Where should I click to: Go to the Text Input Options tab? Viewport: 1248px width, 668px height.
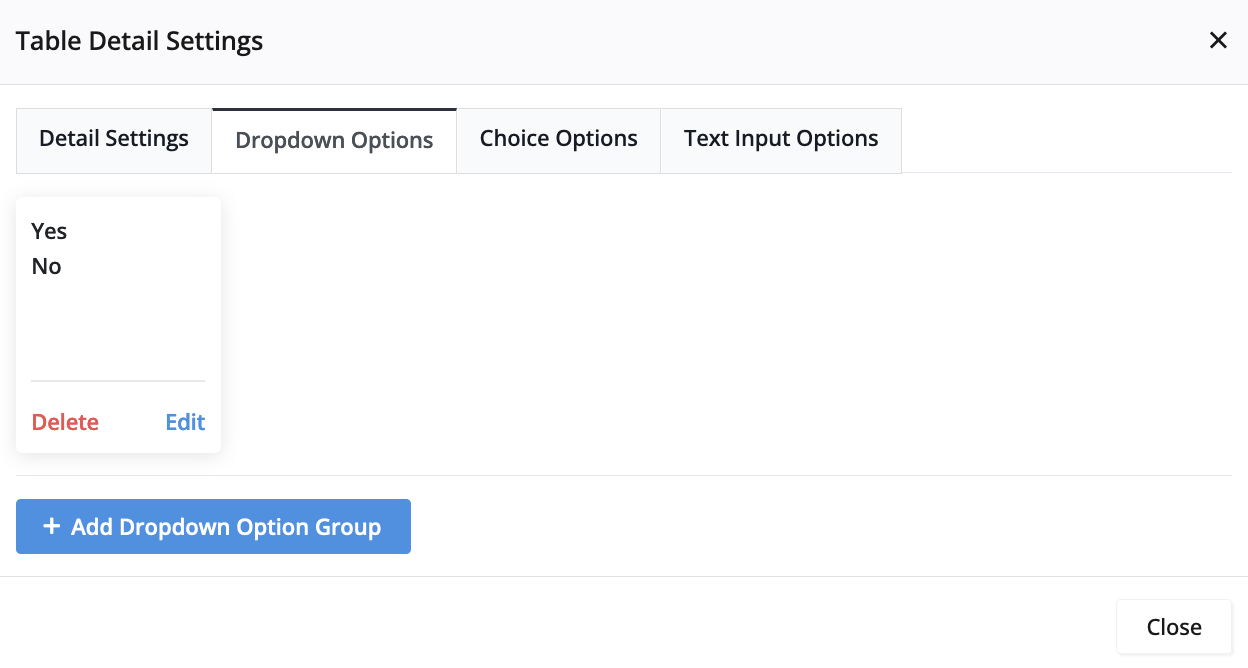click(x=781, y=139)
